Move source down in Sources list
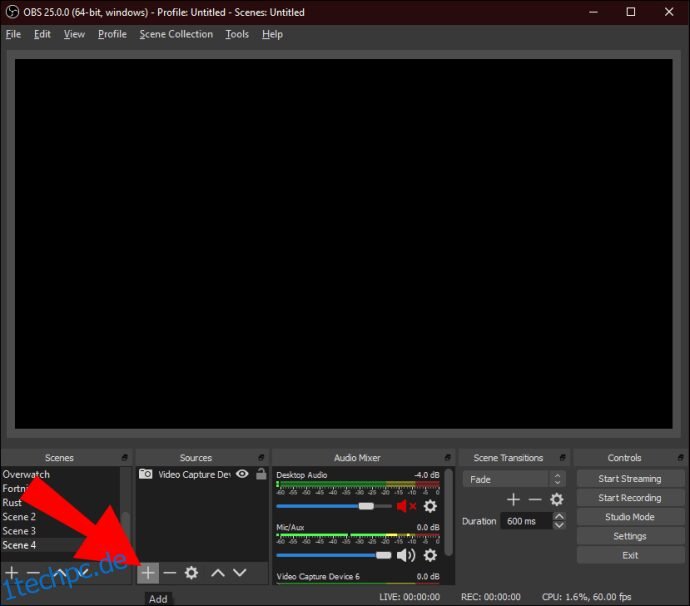 point(240,573)
